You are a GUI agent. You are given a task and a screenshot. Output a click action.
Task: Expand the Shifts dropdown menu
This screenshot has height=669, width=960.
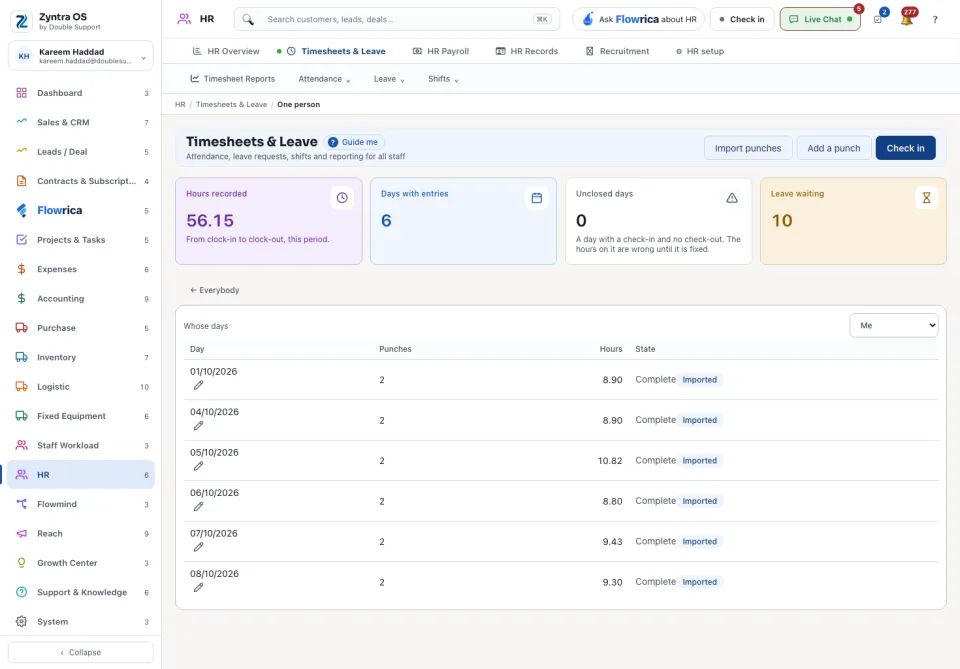point(443,79)
